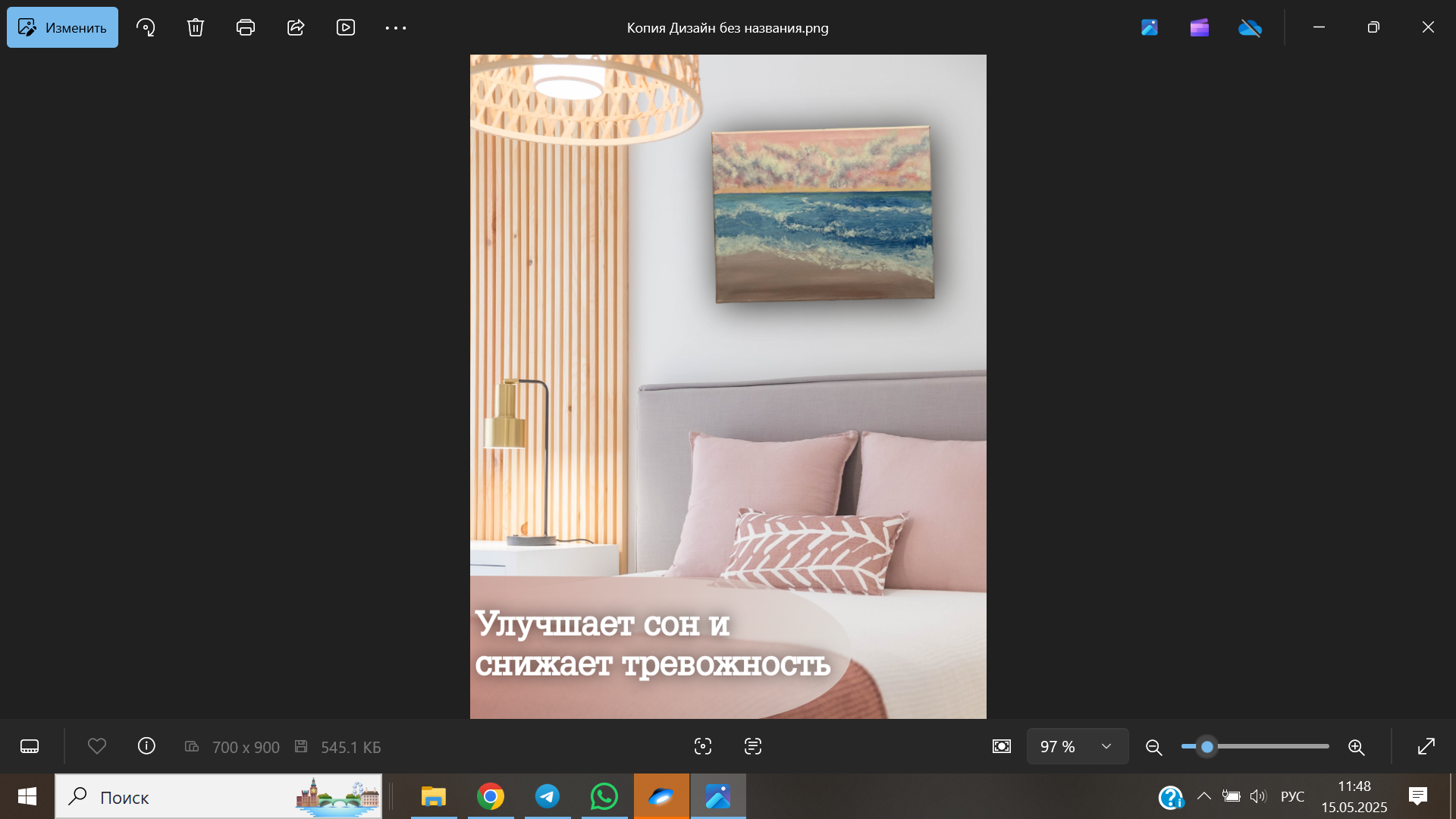Print the image via printer icon
1456x819 pixels.
(246, 28)
